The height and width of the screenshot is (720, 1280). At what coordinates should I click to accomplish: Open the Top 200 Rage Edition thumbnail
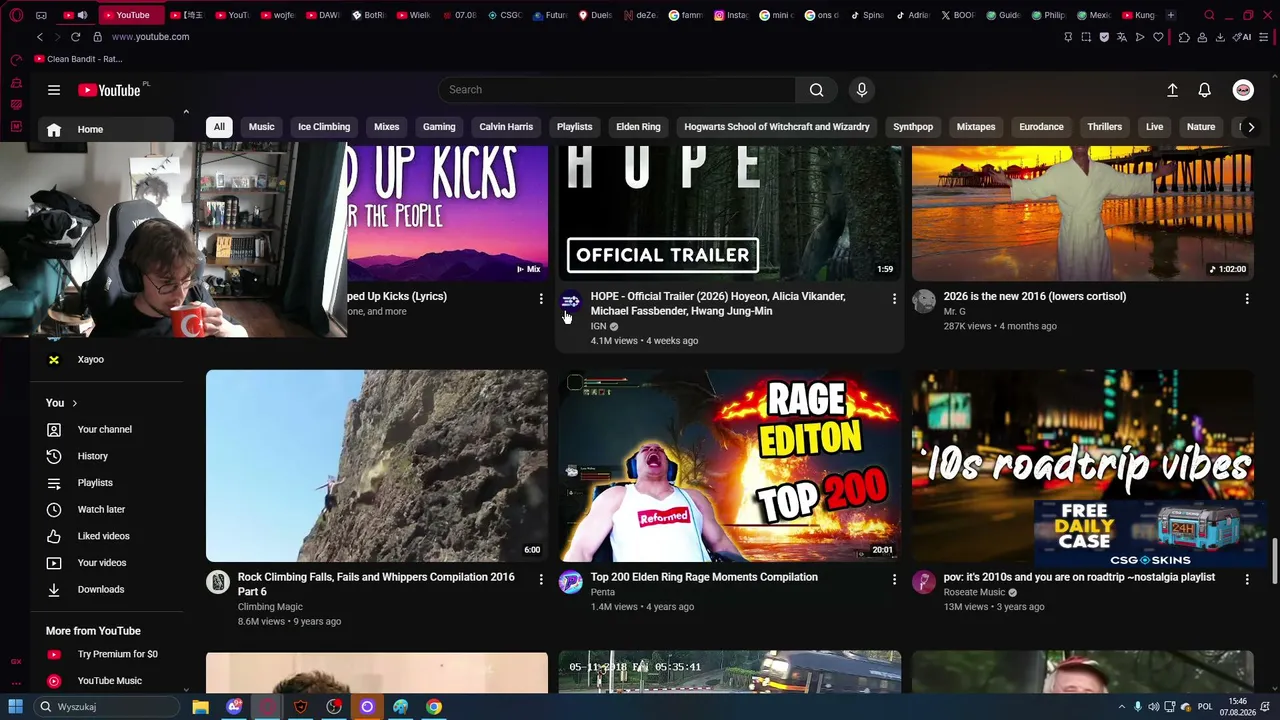point(730,466)
